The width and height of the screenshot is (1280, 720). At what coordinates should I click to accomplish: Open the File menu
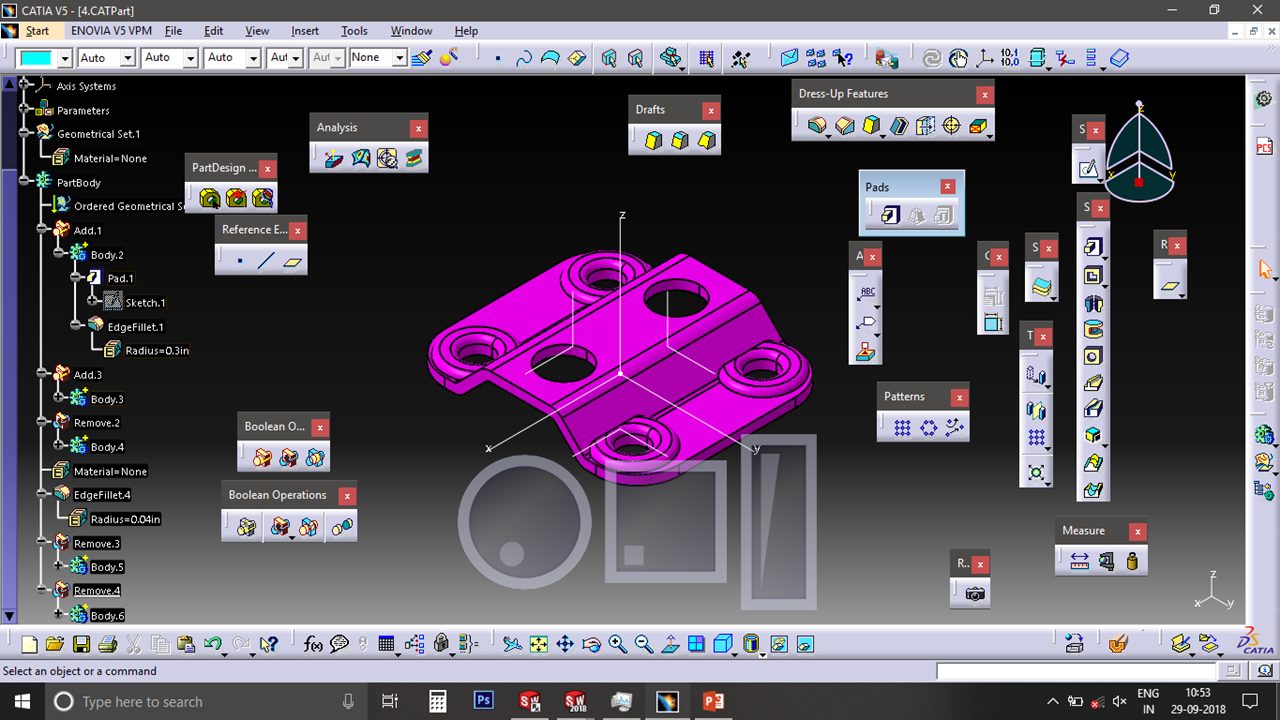click(173, 31)
